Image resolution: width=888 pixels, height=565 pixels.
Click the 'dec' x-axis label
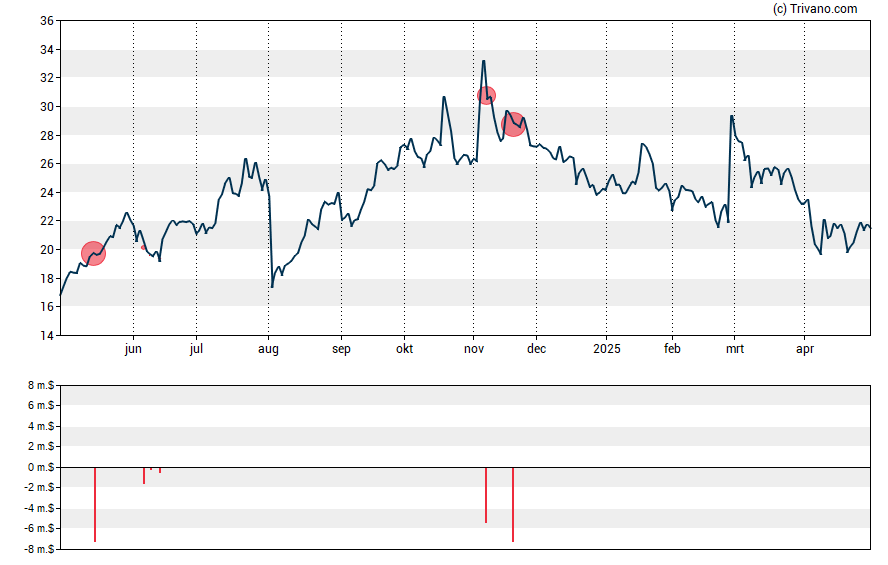536,348
